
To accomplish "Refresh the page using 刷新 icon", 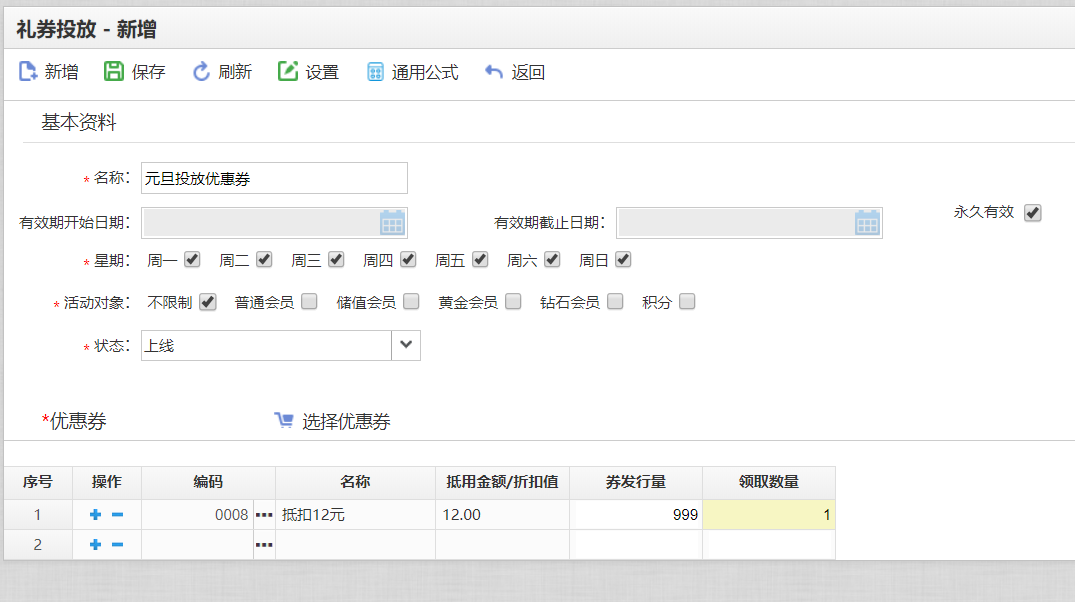I will (201, 72).
